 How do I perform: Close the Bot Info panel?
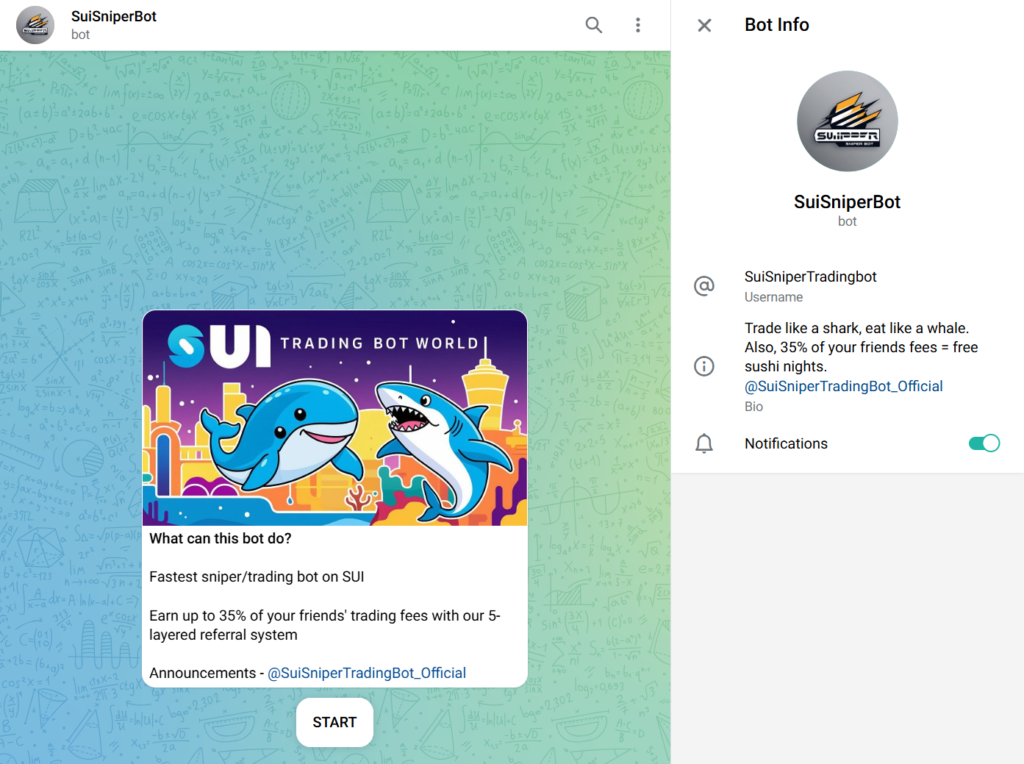coord(704,25)
